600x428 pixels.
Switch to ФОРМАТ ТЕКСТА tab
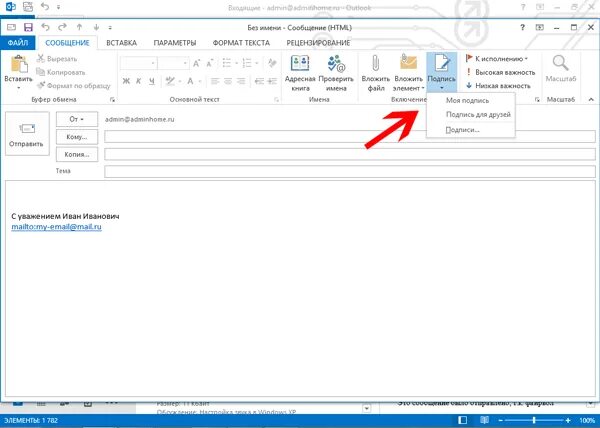tap(241, 43)
